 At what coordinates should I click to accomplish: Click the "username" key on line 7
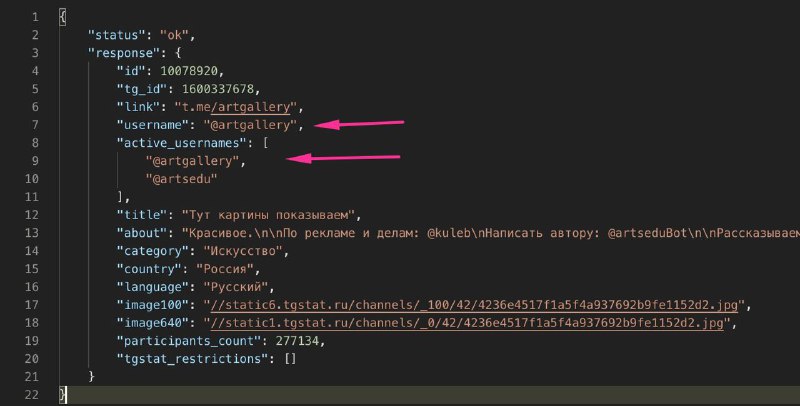coord(153,125)
